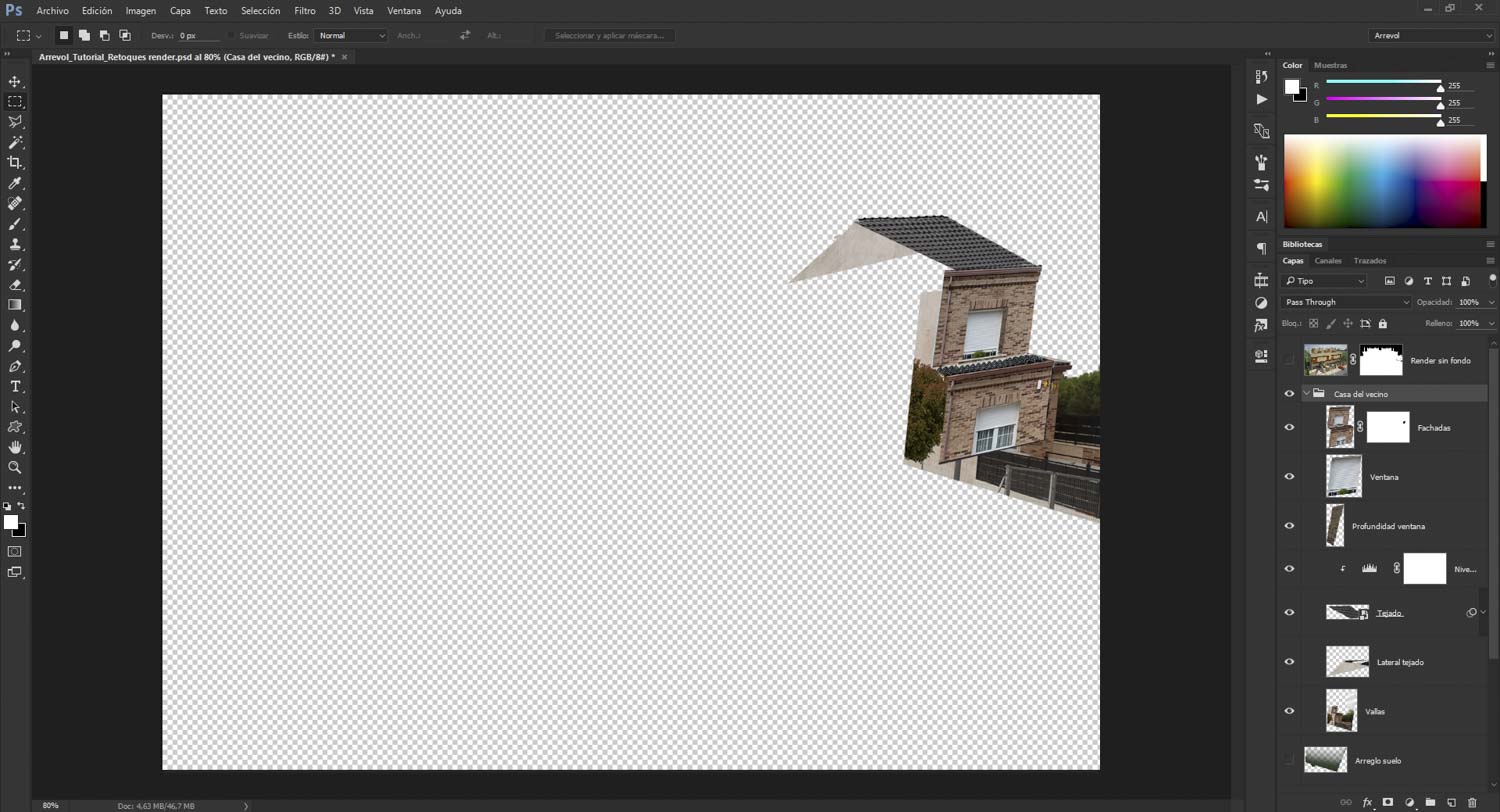Swap foreground and background colors
This screenshot has height=812, width=1500.
(22, 506)
